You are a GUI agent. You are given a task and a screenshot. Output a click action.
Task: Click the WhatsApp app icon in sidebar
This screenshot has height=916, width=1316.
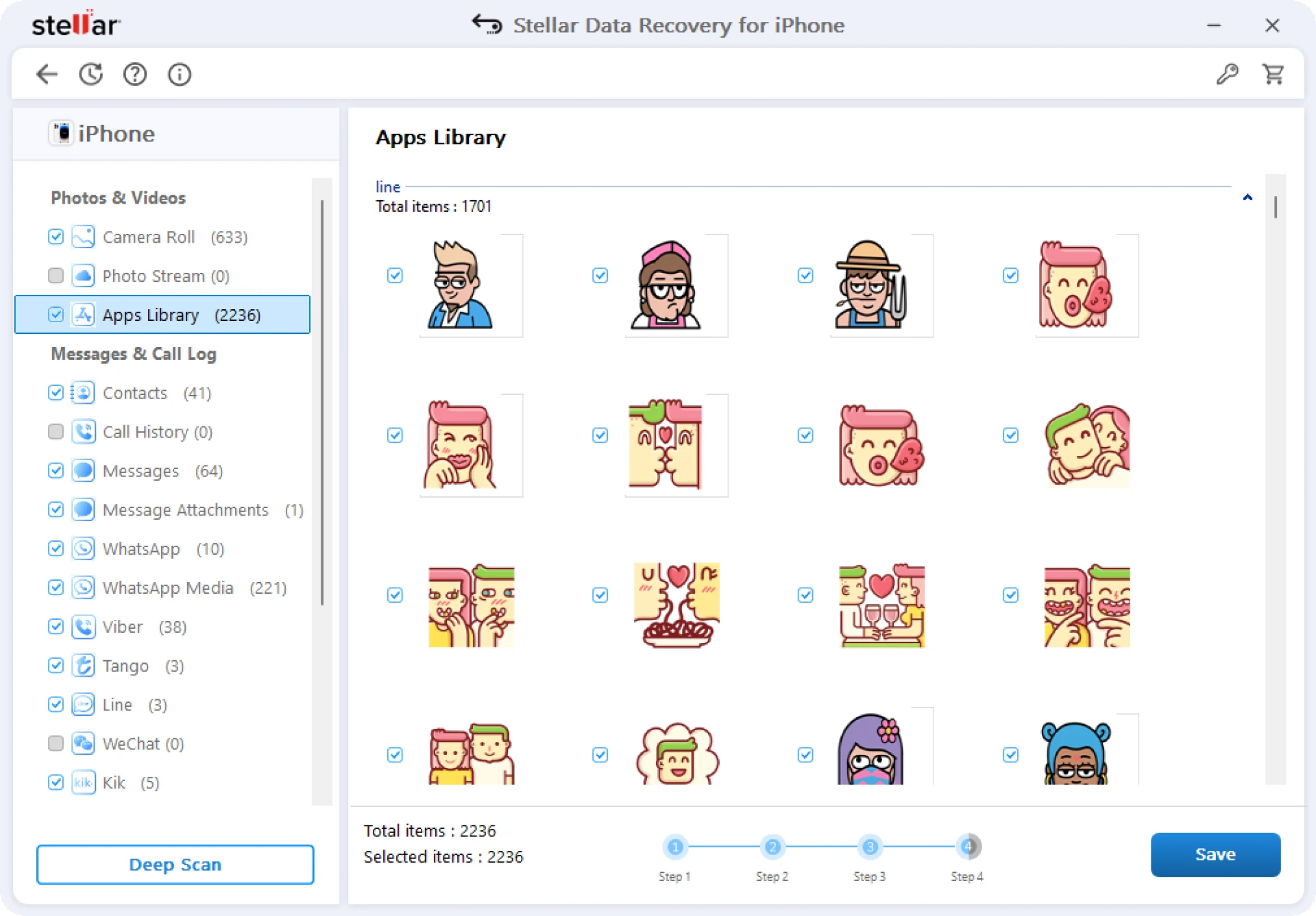tap(82, 549)
